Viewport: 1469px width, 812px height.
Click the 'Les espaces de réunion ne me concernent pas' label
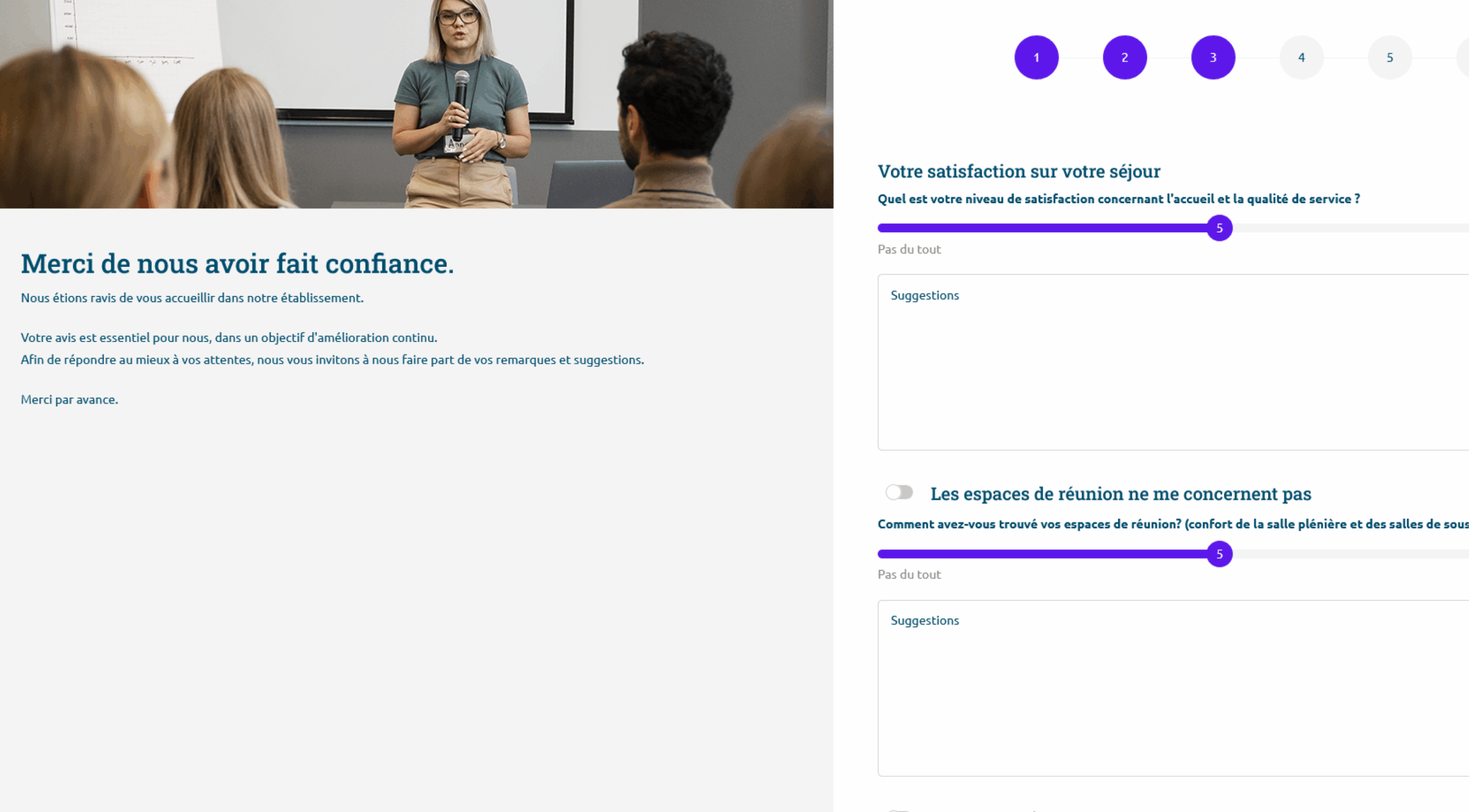(1121, 494)
